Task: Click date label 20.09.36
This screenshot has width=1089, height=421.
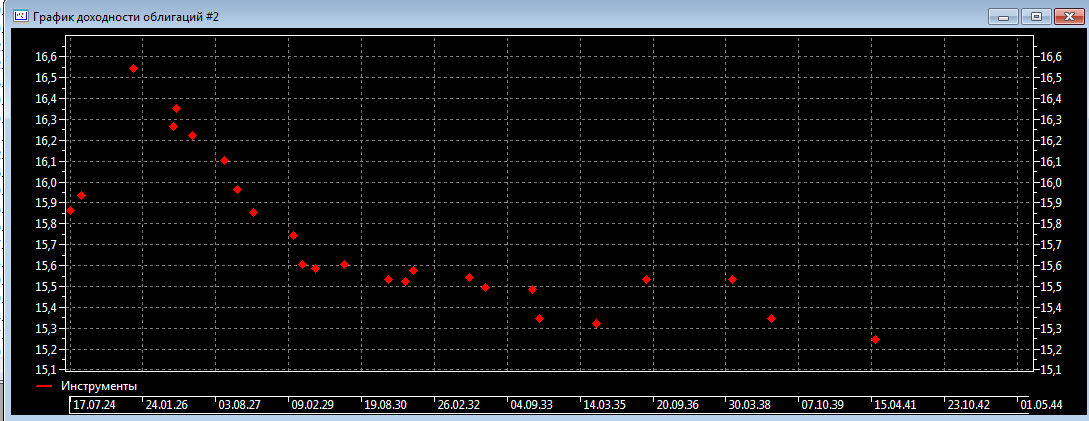Action: point(677,404)
